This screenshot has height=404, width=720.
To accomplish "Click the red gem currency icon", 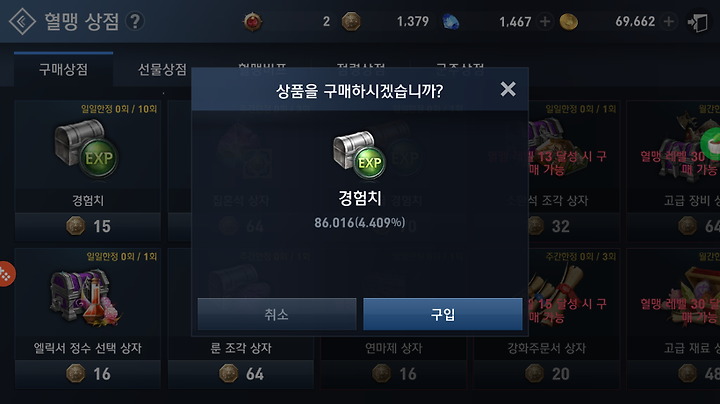I will (x=253, y=22).
